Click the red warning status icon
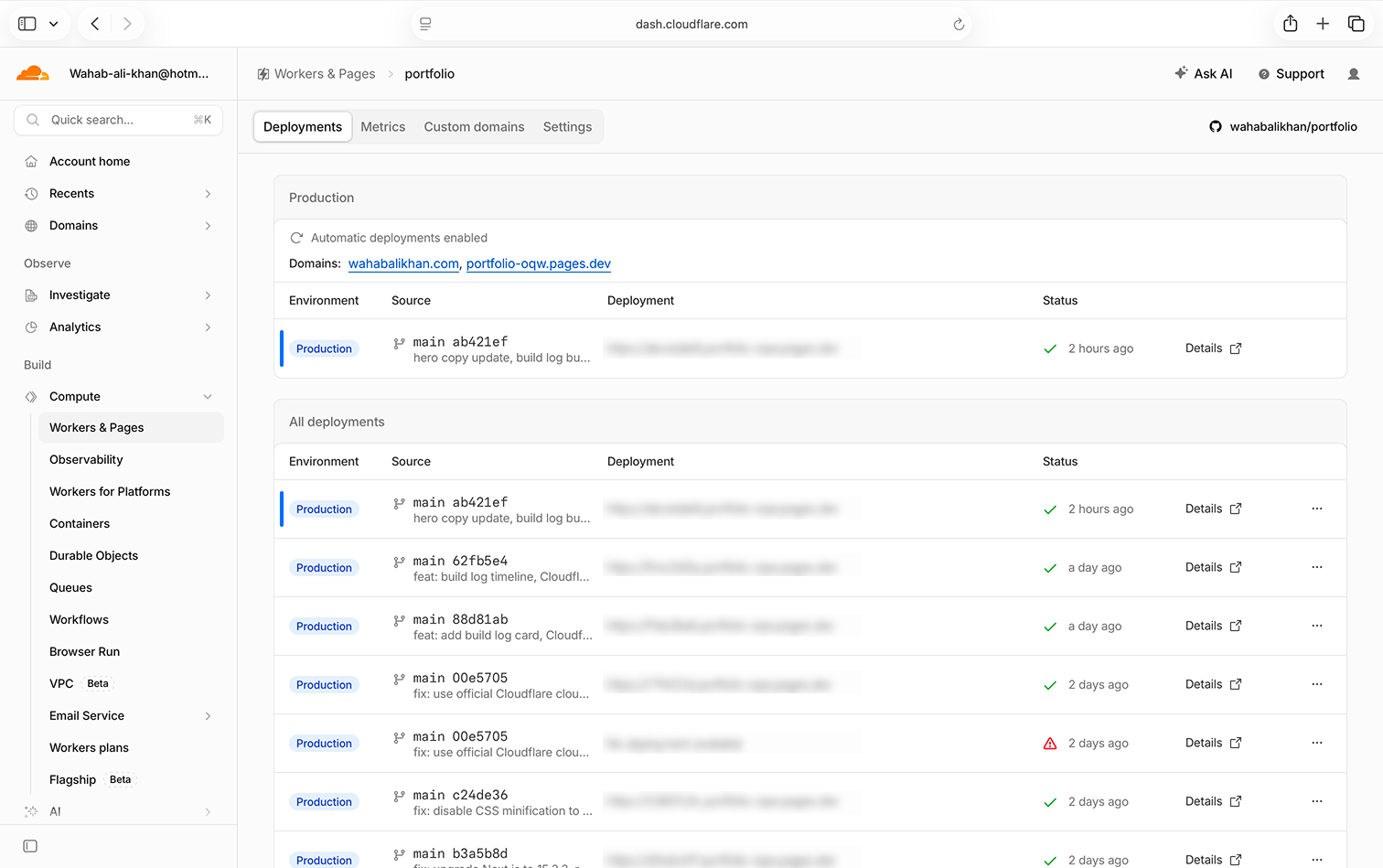 [x=1050, y=744]
